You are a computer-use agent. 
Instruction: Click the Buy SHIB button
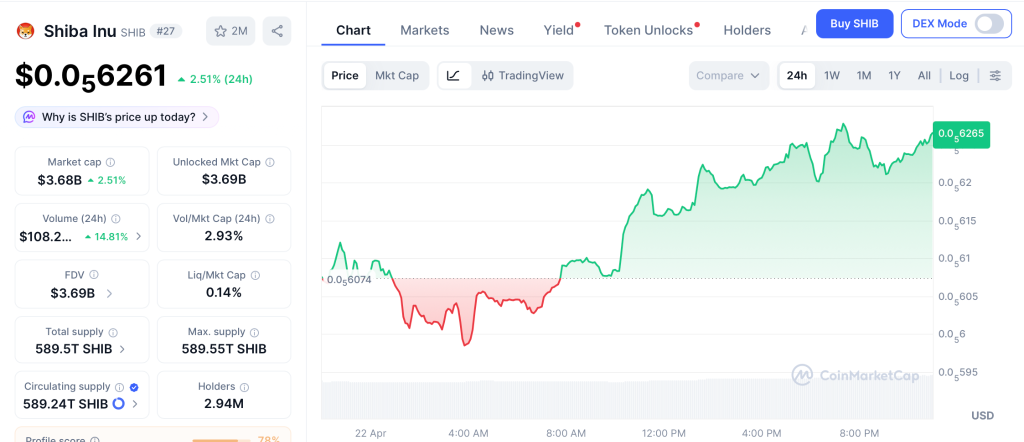[854, 23]
